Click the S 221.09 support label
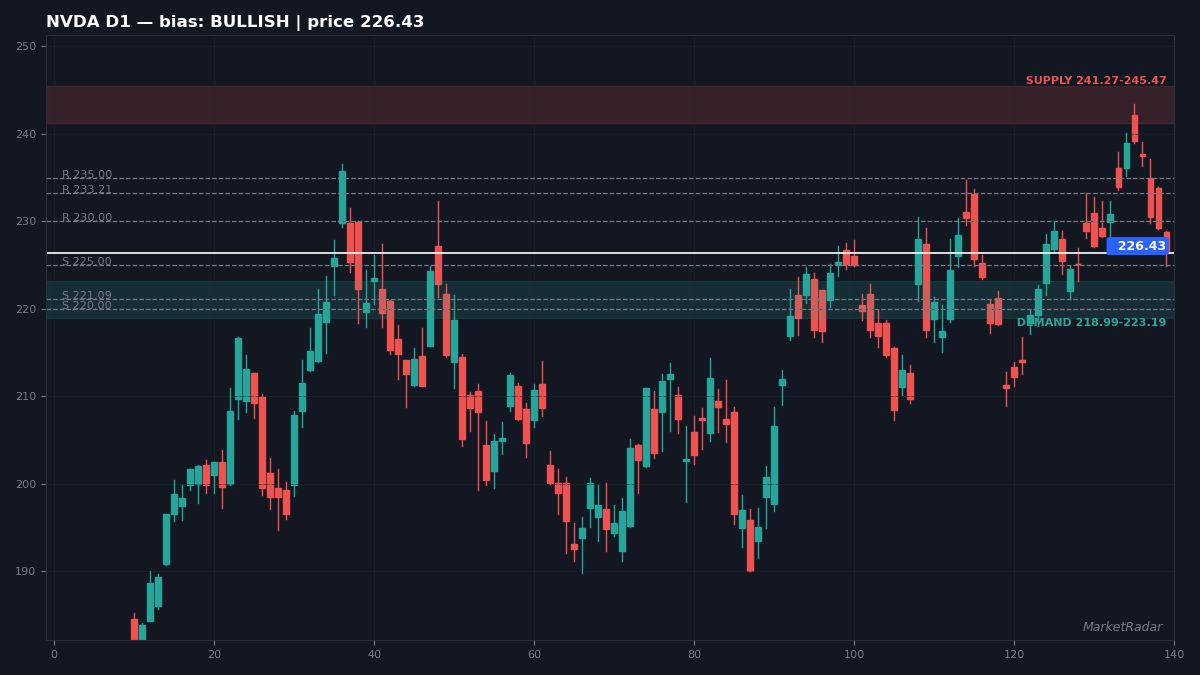Image resolution: width=1200 pixels, height=675 pixels. click(87, 296)
